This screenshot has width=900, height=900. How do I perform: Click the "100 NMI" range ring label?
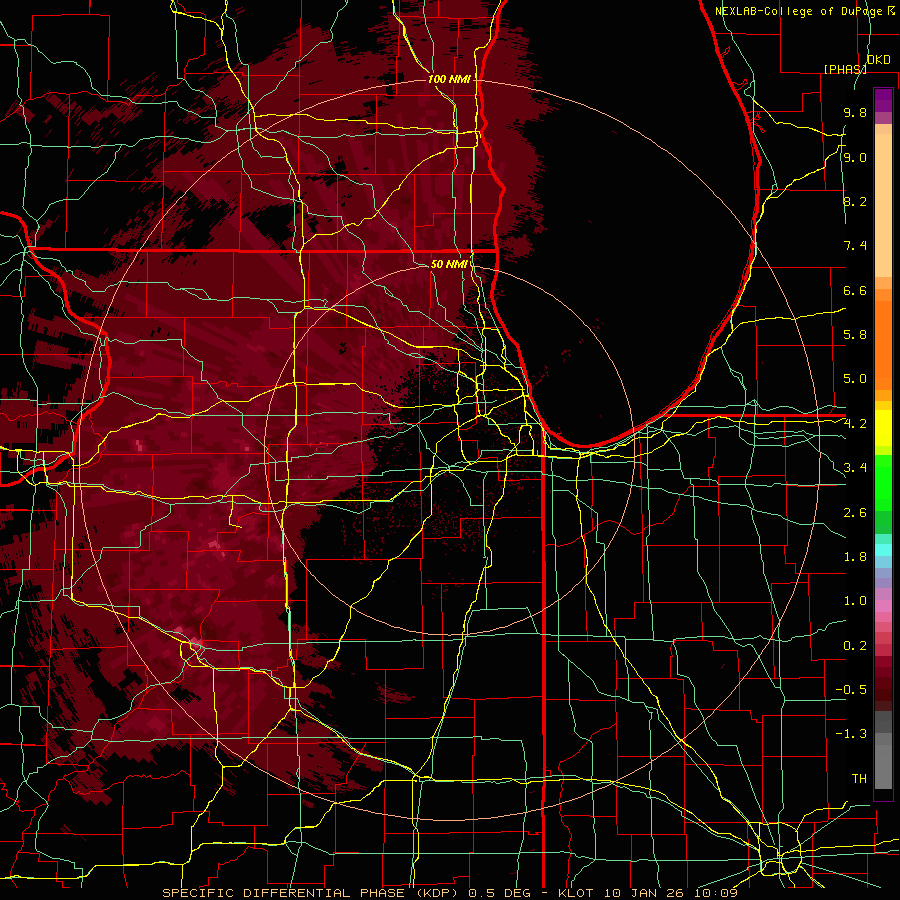449,79
